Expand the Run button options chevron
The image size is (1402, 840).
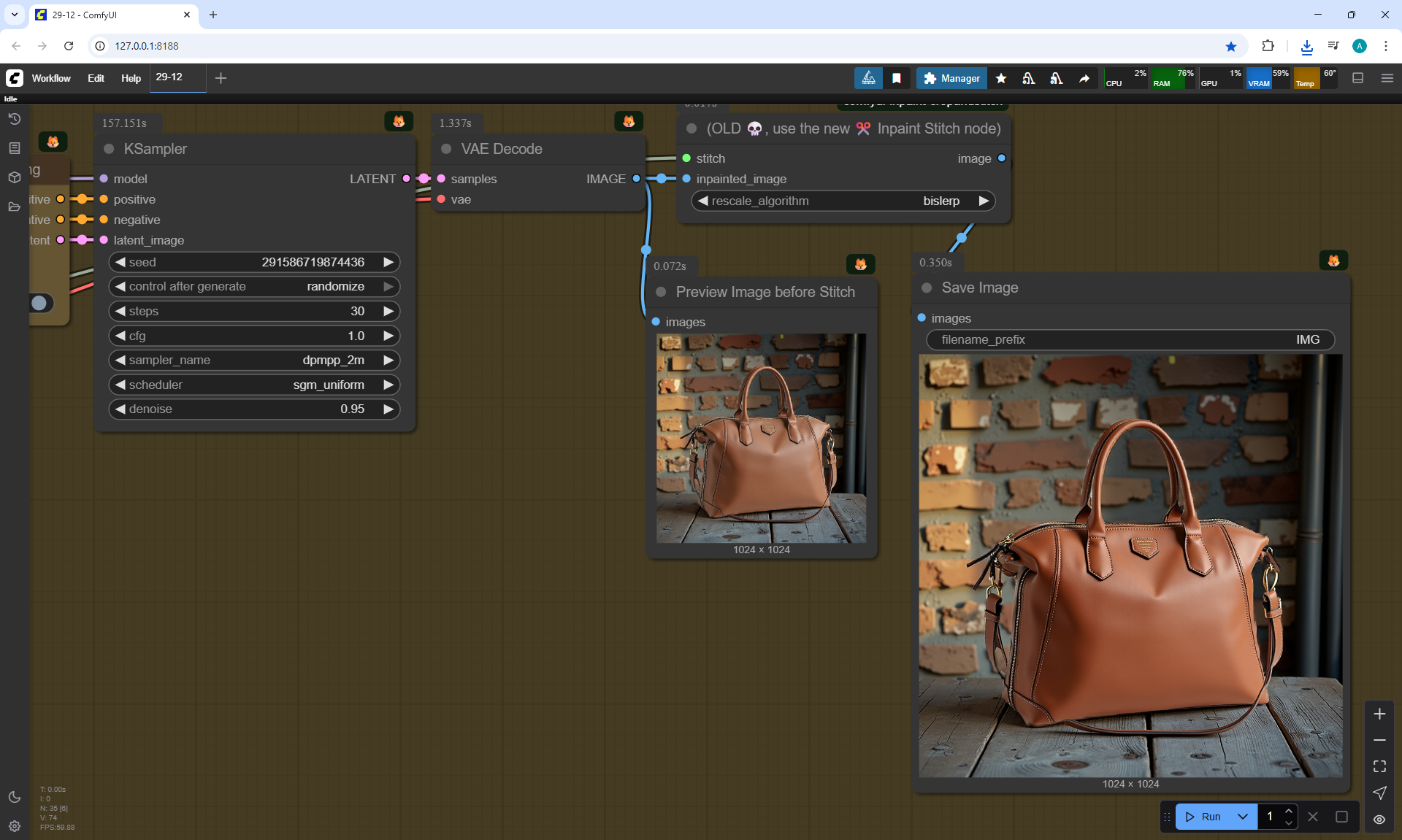[1243, 817]
